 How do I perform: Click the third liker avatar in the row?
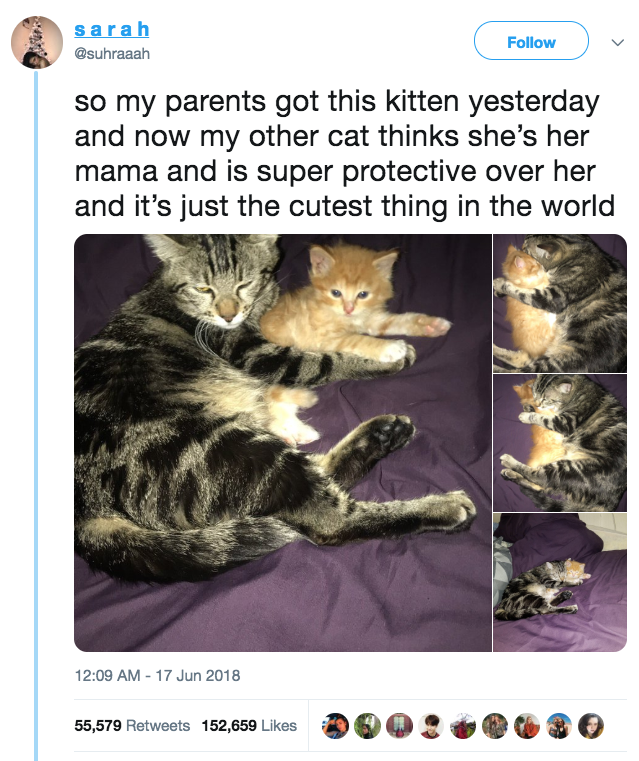pos(400,726)
